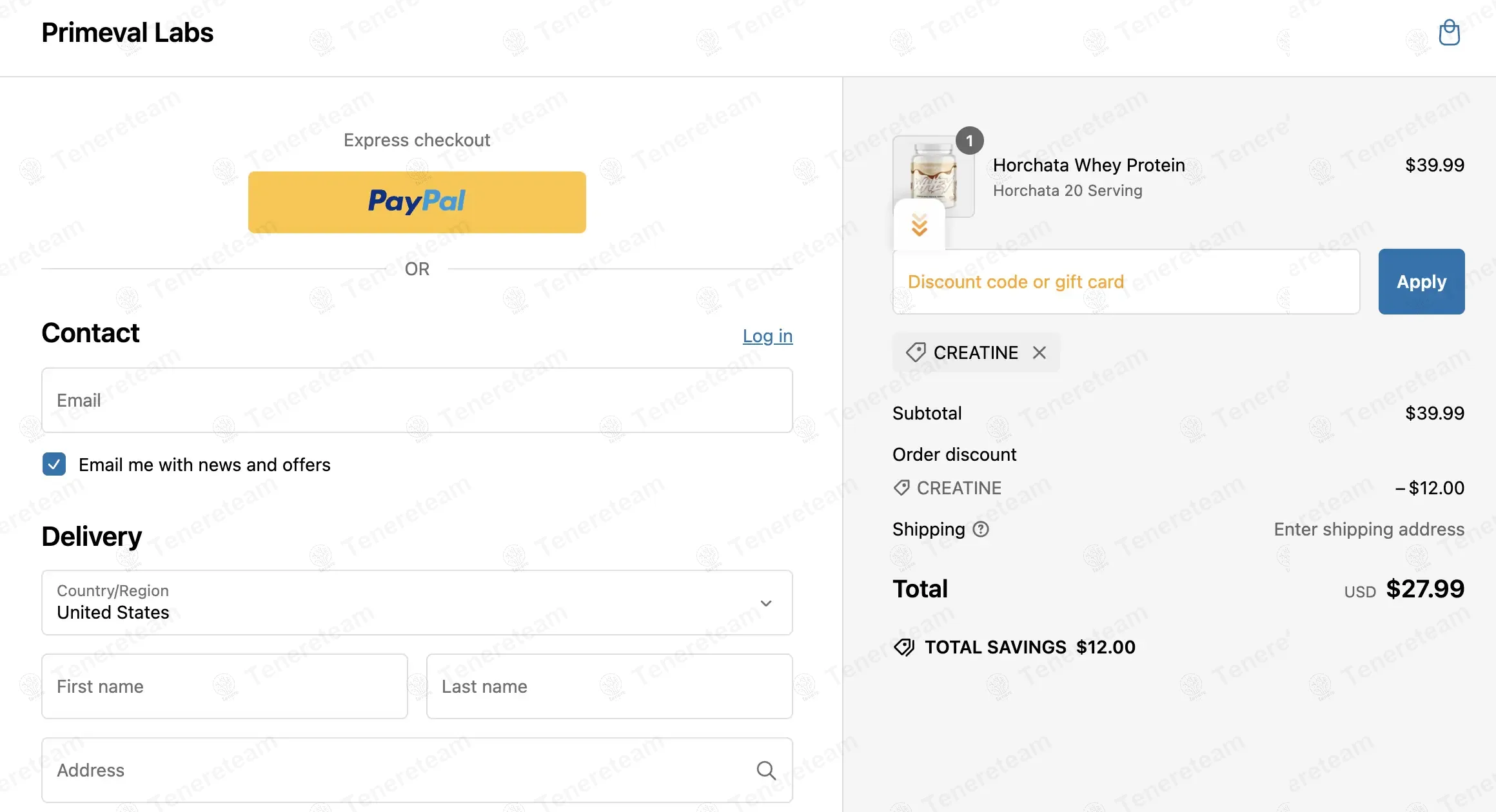Click the Discount code or gift card field
Image resolution: width=1496 pixels, height=812 pixels.
tap(1126, 282)
